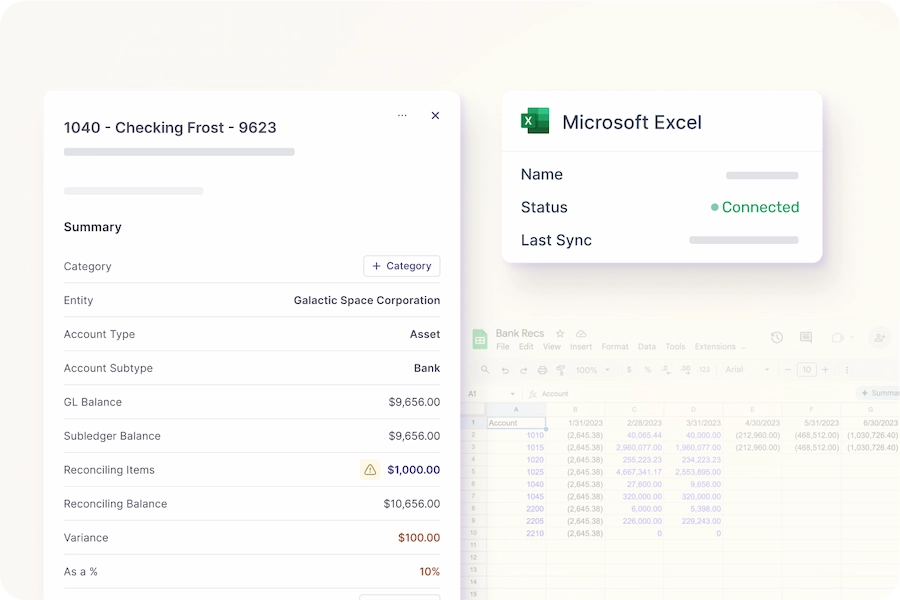This screenshot has height=600, width=900.
Task: Click increase decimal places icon
Action: [685, 370]
